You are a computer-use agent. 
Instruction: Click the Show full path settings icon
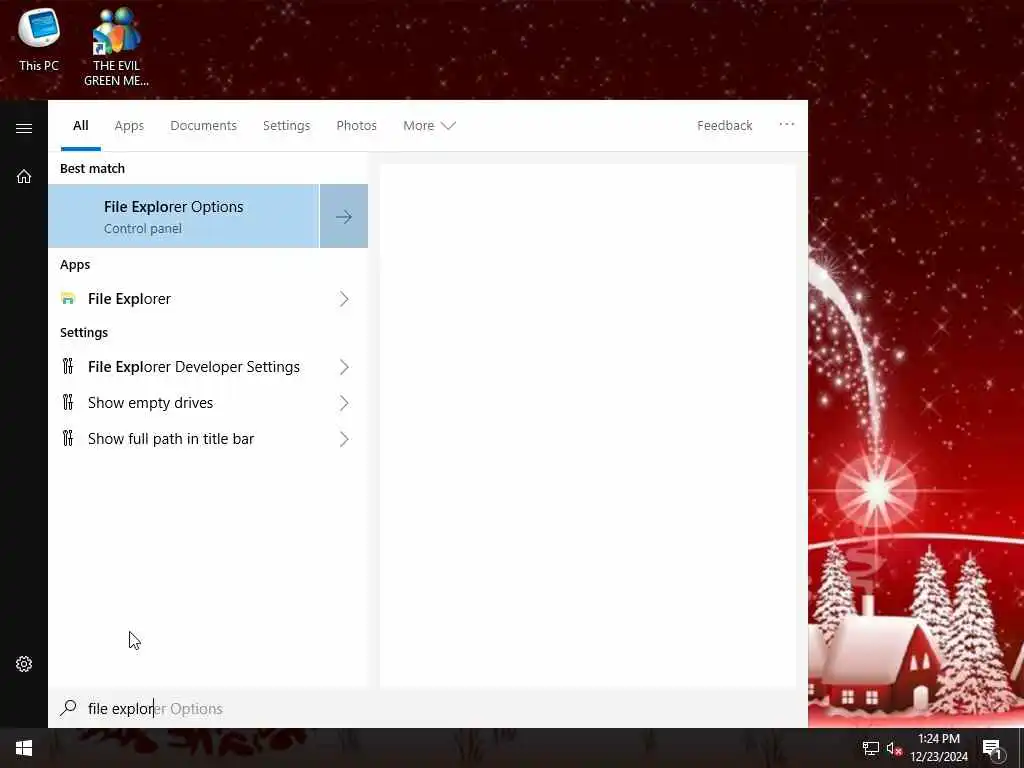point(68,438)
